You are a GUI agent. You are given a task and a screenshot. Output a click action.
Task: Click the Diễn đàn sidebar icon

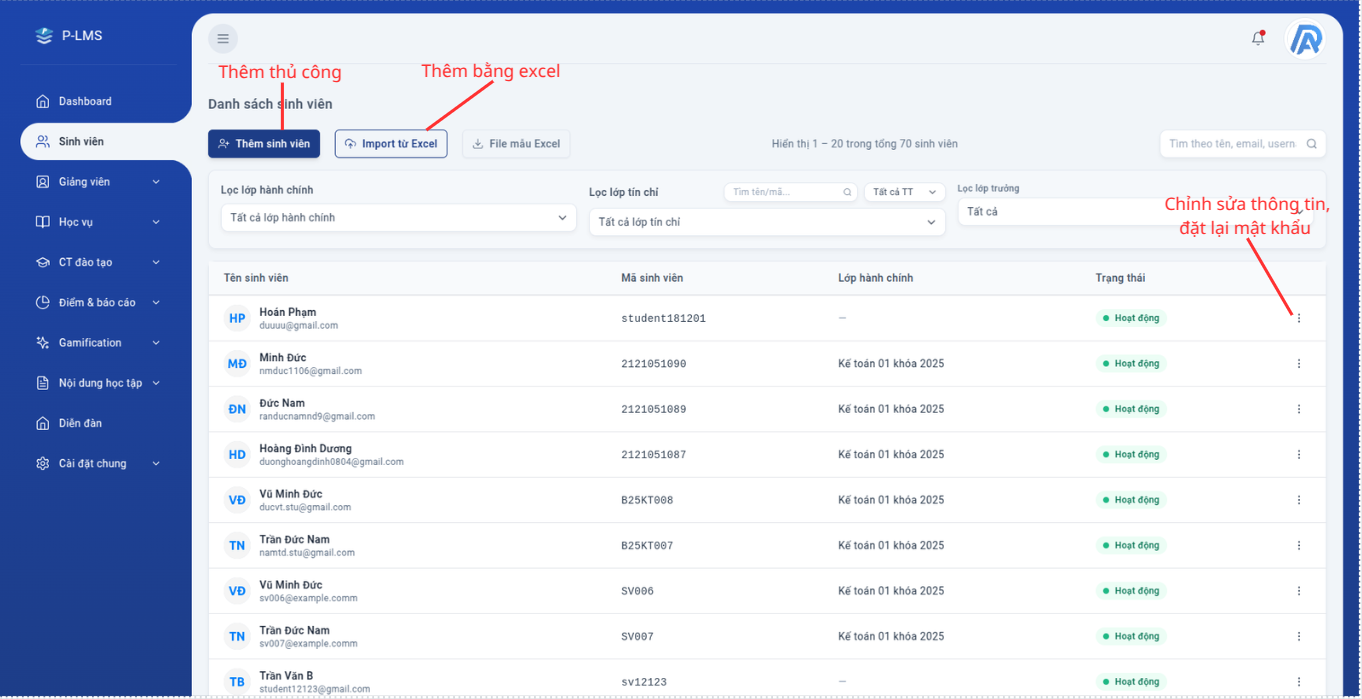tap(42, 423)
